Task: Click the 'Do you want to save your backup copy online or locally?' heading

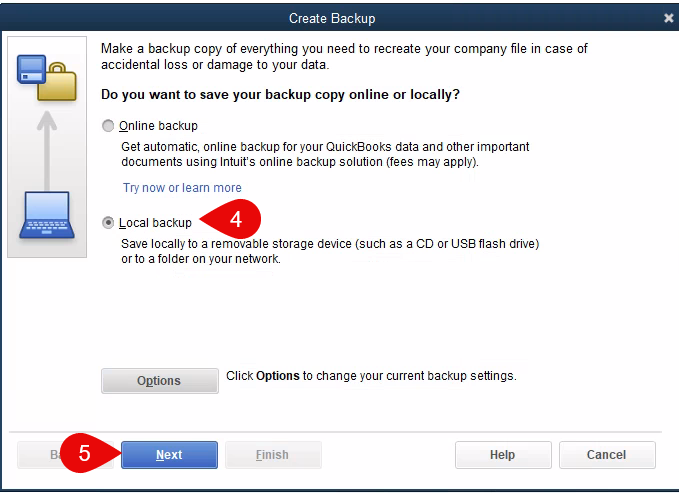Action: click(x=280, y=94)
